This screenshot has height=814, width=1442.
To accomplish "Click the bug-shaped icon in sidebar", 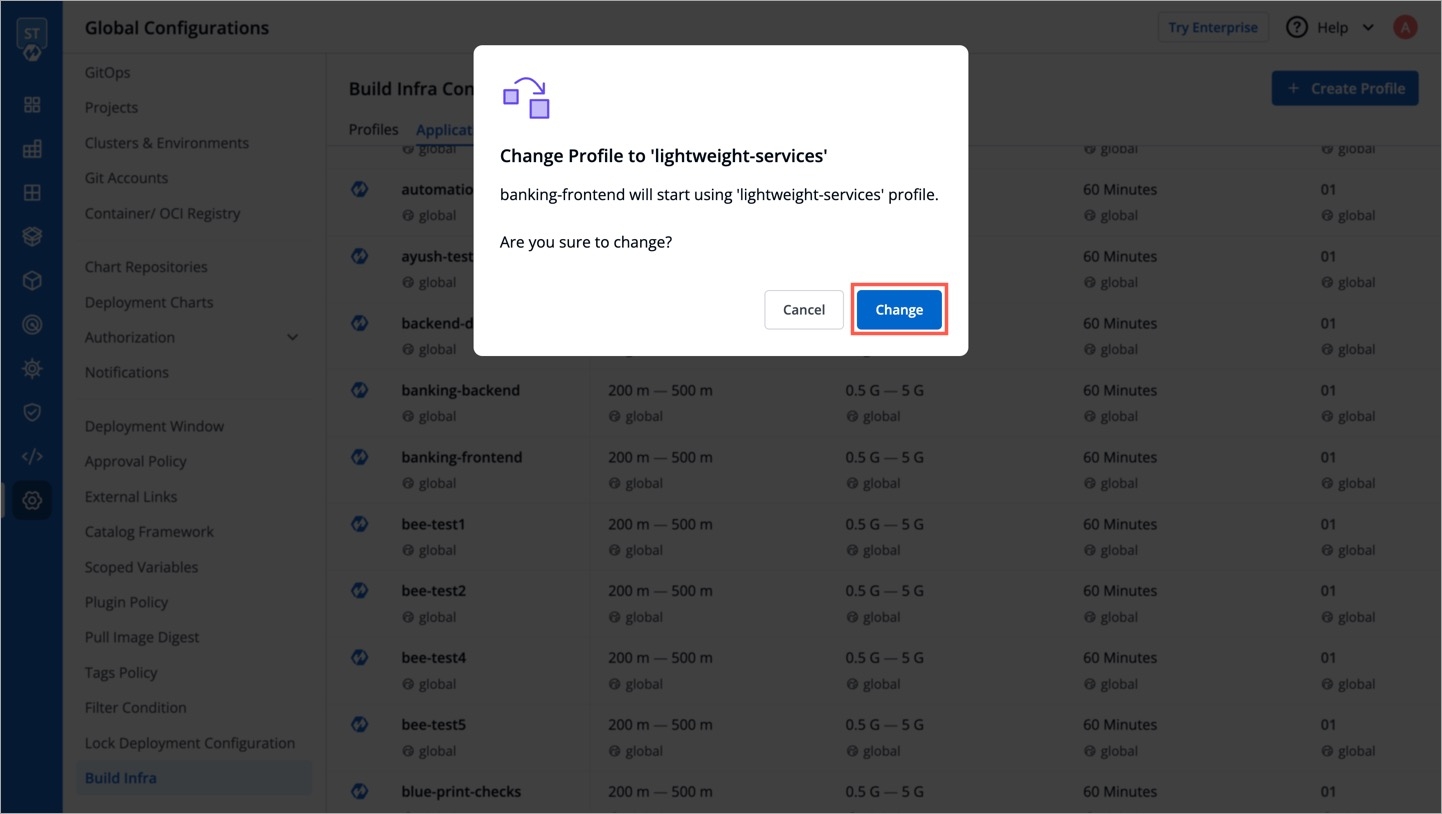I will click(x=32, y=369).
